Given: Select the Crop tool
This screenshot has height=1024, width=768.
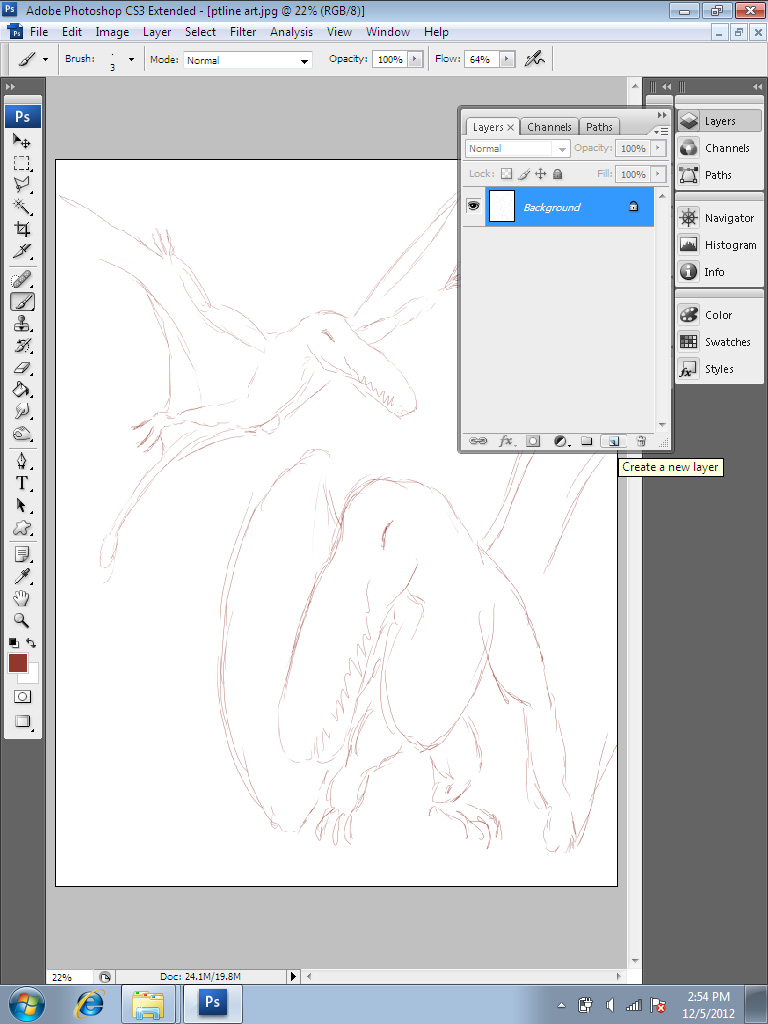Looking at the screenshot, I should click(22, 229).
